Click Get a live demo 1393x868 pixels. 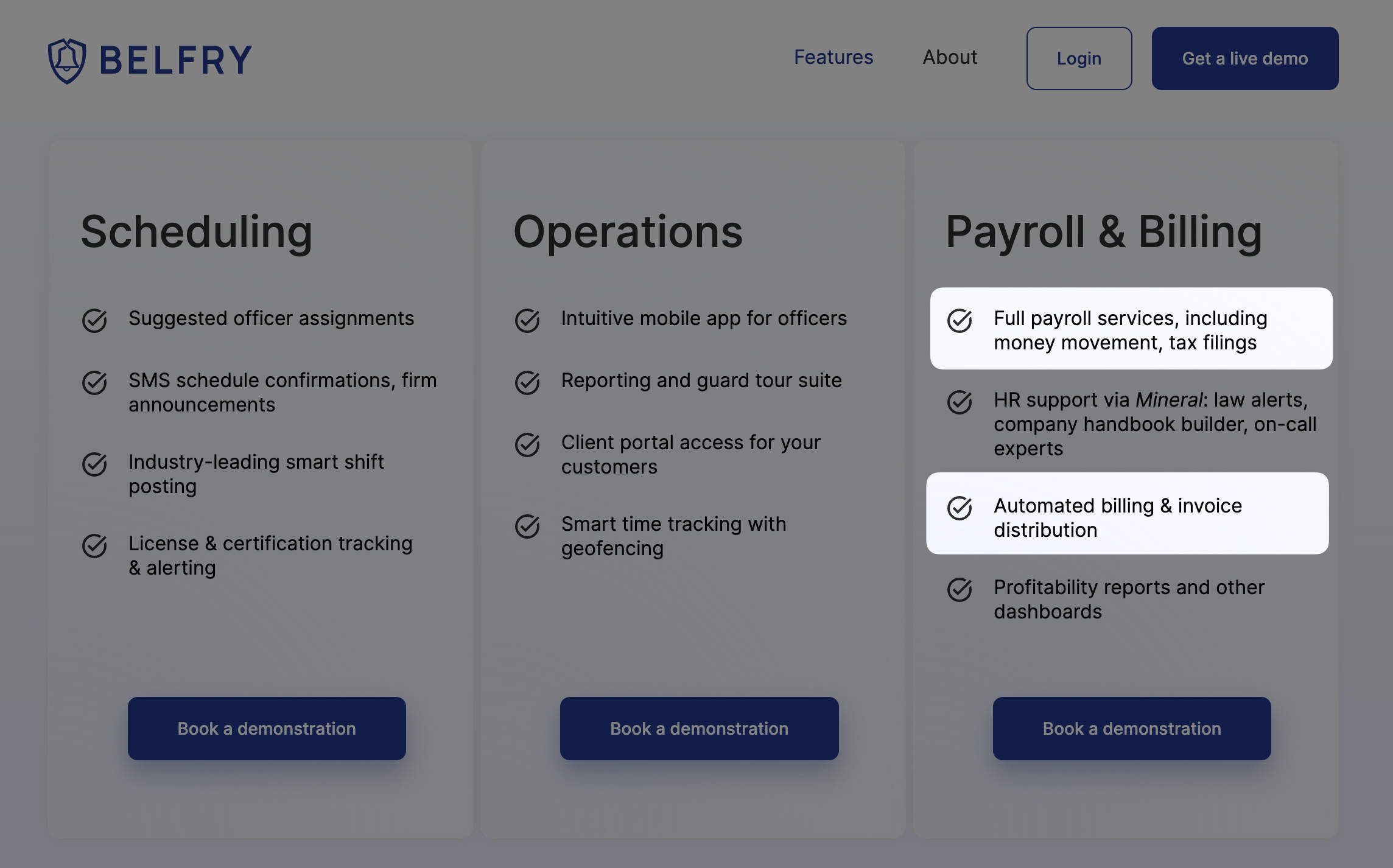tap(1244, 58)
